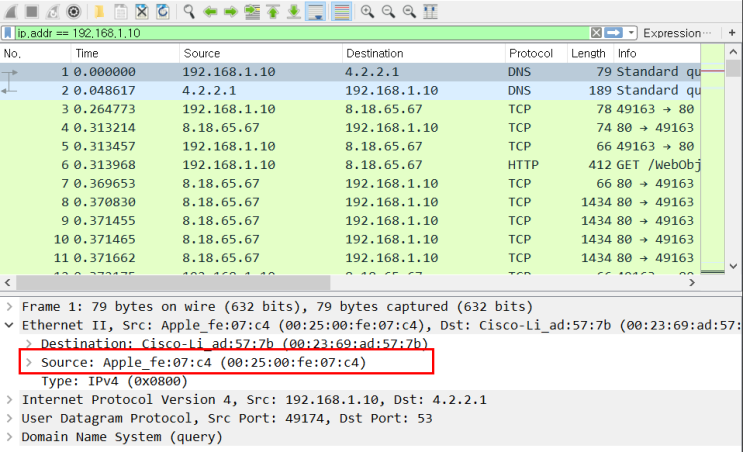Image resolution: width=743 pixels, height=452 pixels.
Task: Add a filter button with plus icon
Action: click(732, 33)
